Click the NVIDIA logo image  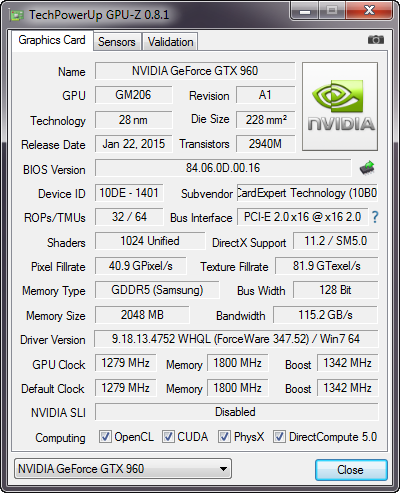(340, 106)
